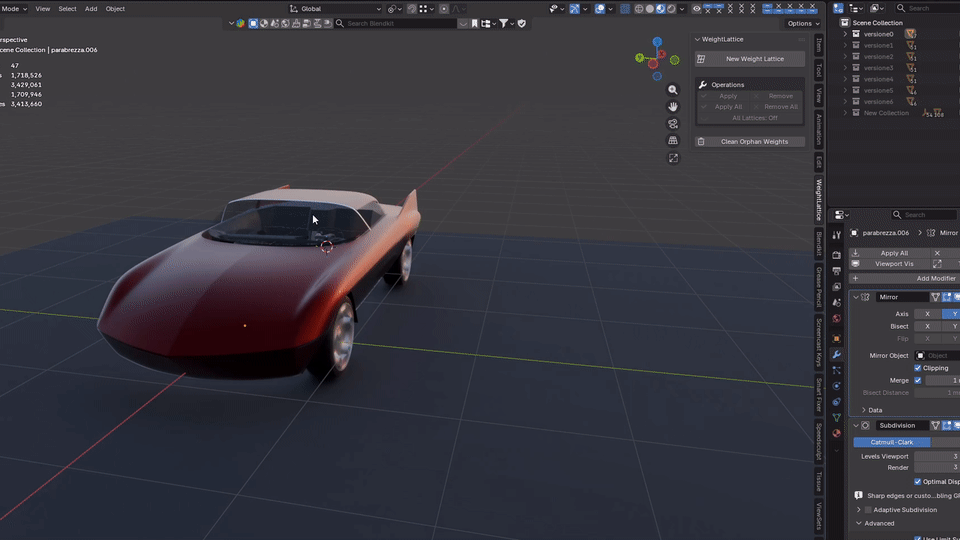
Task: Open the Global transform orientation dropdown
Action: click(x=336, y=9)
